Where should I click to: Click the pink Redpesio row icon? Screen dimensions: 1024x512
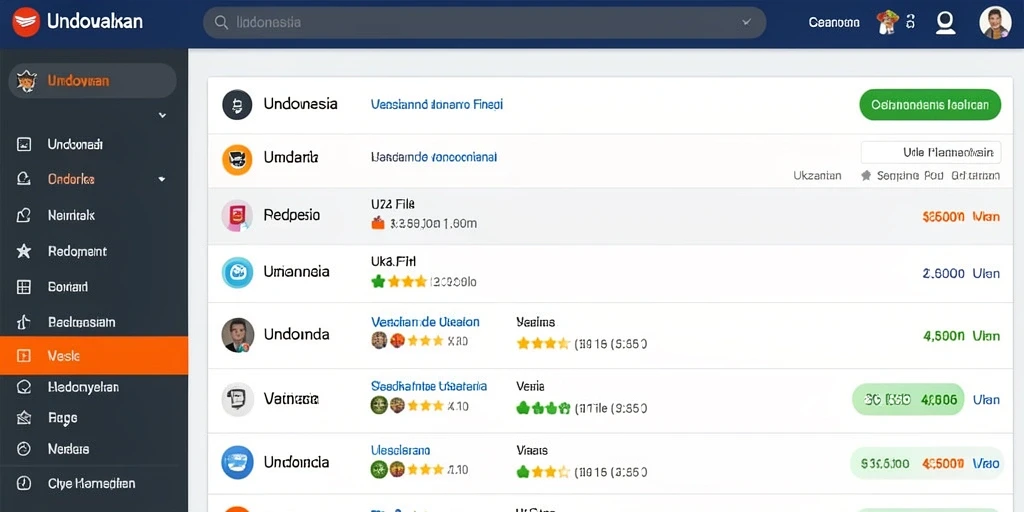(237, 216)
